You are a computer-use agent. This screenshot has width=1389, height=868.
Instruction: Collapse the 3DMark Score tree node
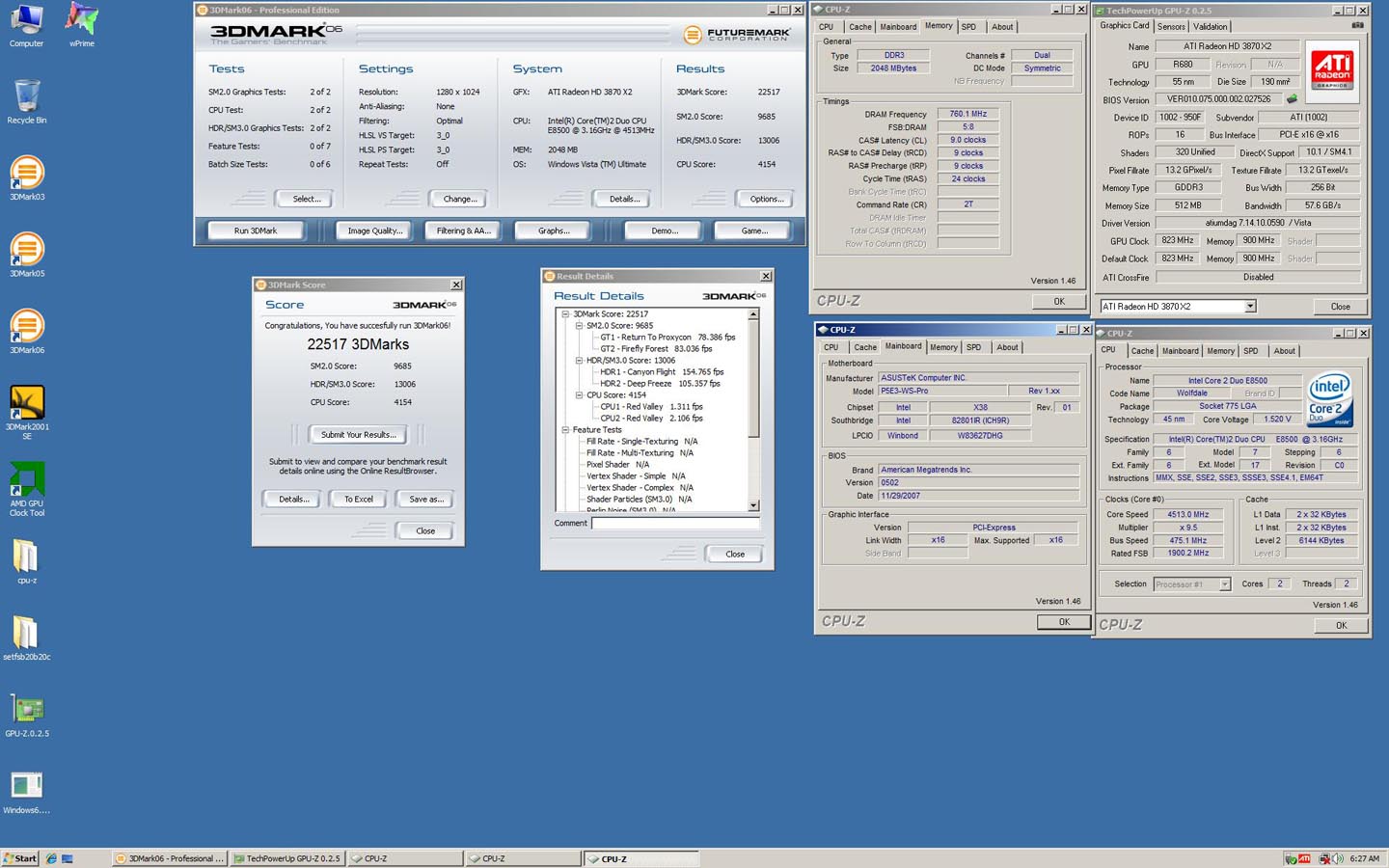(565, 314)
